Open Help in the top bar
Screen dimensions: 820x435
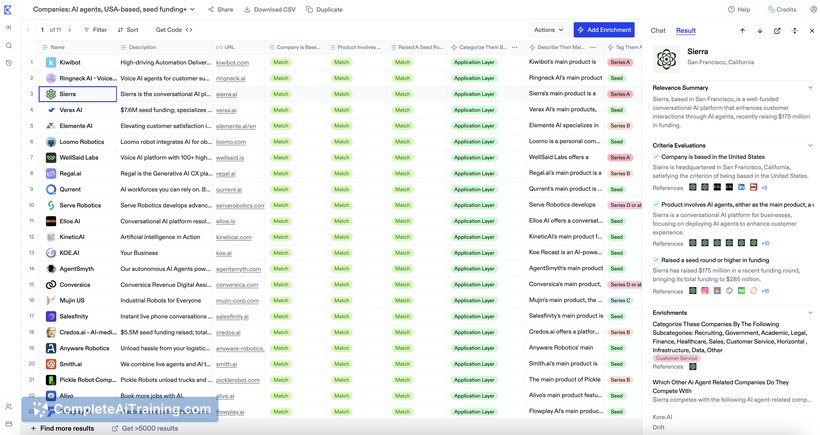[x=739, y=9]
